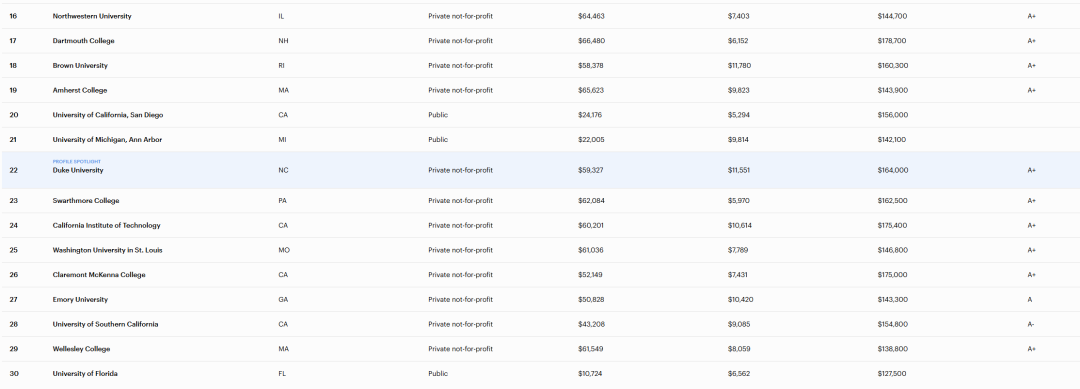Click the NC state cell for Duke
Screen dimensions: 1080x389
point(283,170)
